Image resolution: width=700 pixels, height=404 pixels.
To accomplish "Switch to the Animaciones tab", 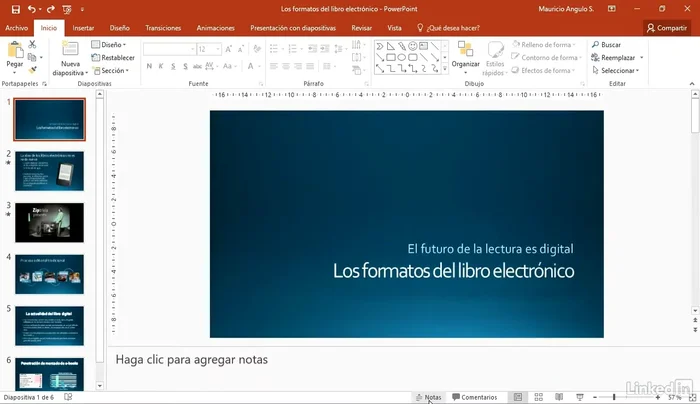I will point(216,28).
